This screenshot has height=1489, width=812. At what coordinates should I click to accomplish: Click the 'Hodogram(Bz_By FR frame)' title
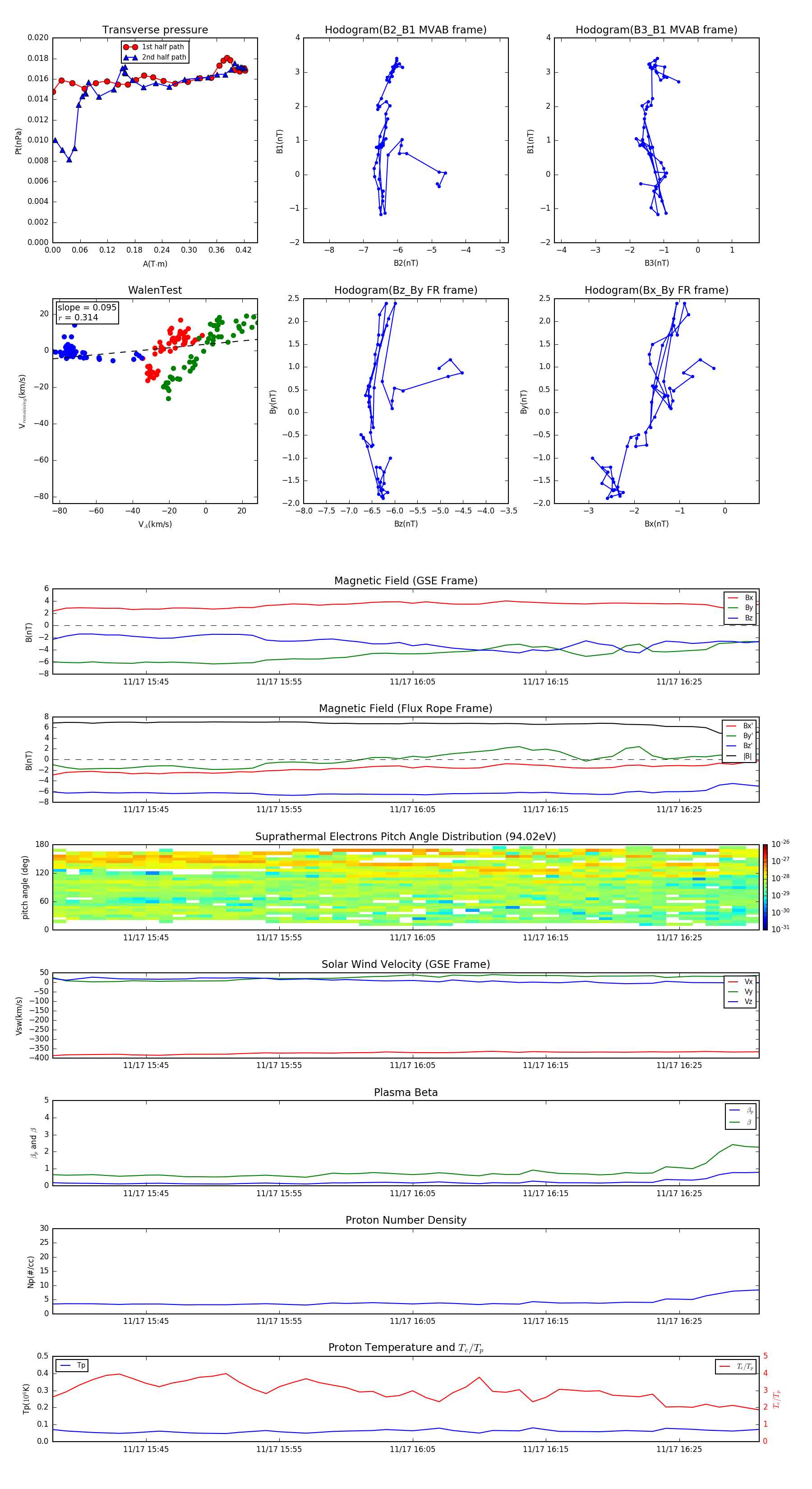click(406, 290)
